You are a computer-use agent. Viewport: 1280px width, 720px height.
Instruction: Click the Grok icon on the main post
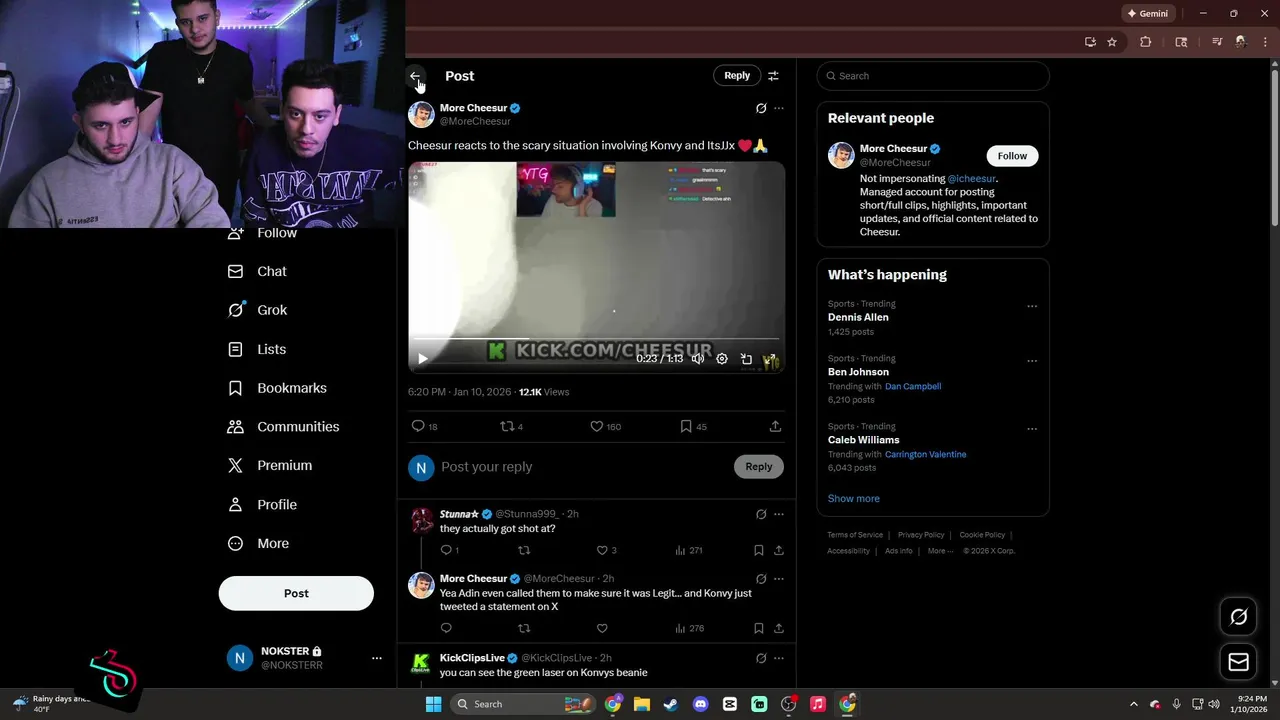click(x=761, y=108)
